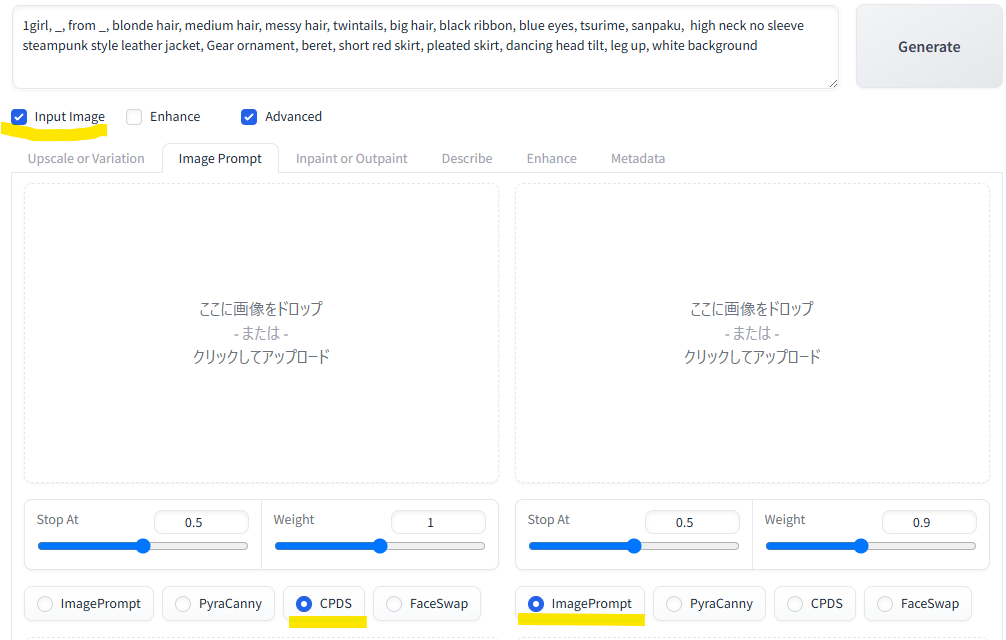Go to the Metadata tab
This screenshot has width=1006, height=640.
pos(637,158)
